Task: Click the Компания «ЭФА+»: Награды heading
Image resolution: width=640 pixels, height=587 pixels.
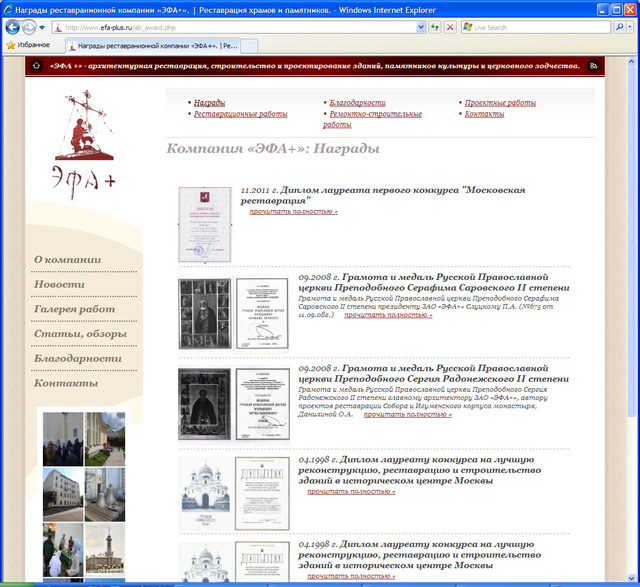Action: coord(273,149)
